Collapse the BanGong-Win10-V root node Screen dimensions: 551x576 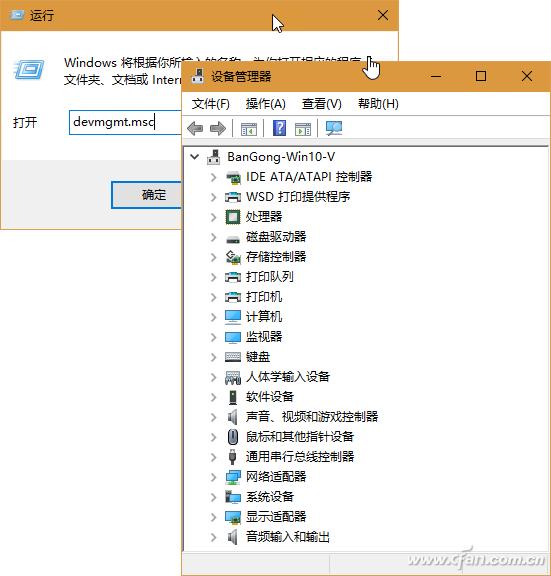(x=195, y=157)
